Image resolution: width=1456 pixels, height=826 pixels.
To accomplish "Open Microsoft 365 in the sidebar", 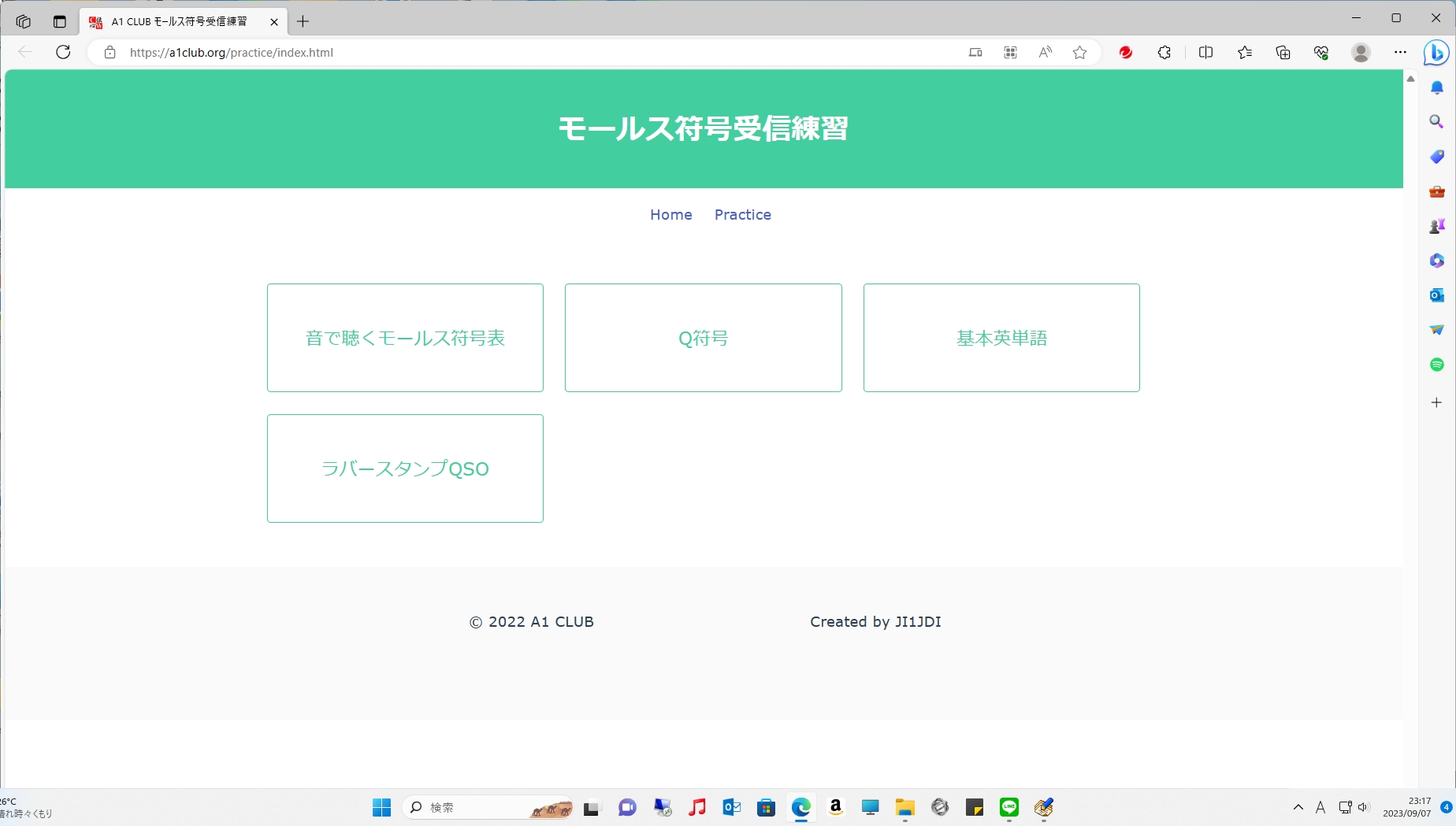I will click(1437, 261).
